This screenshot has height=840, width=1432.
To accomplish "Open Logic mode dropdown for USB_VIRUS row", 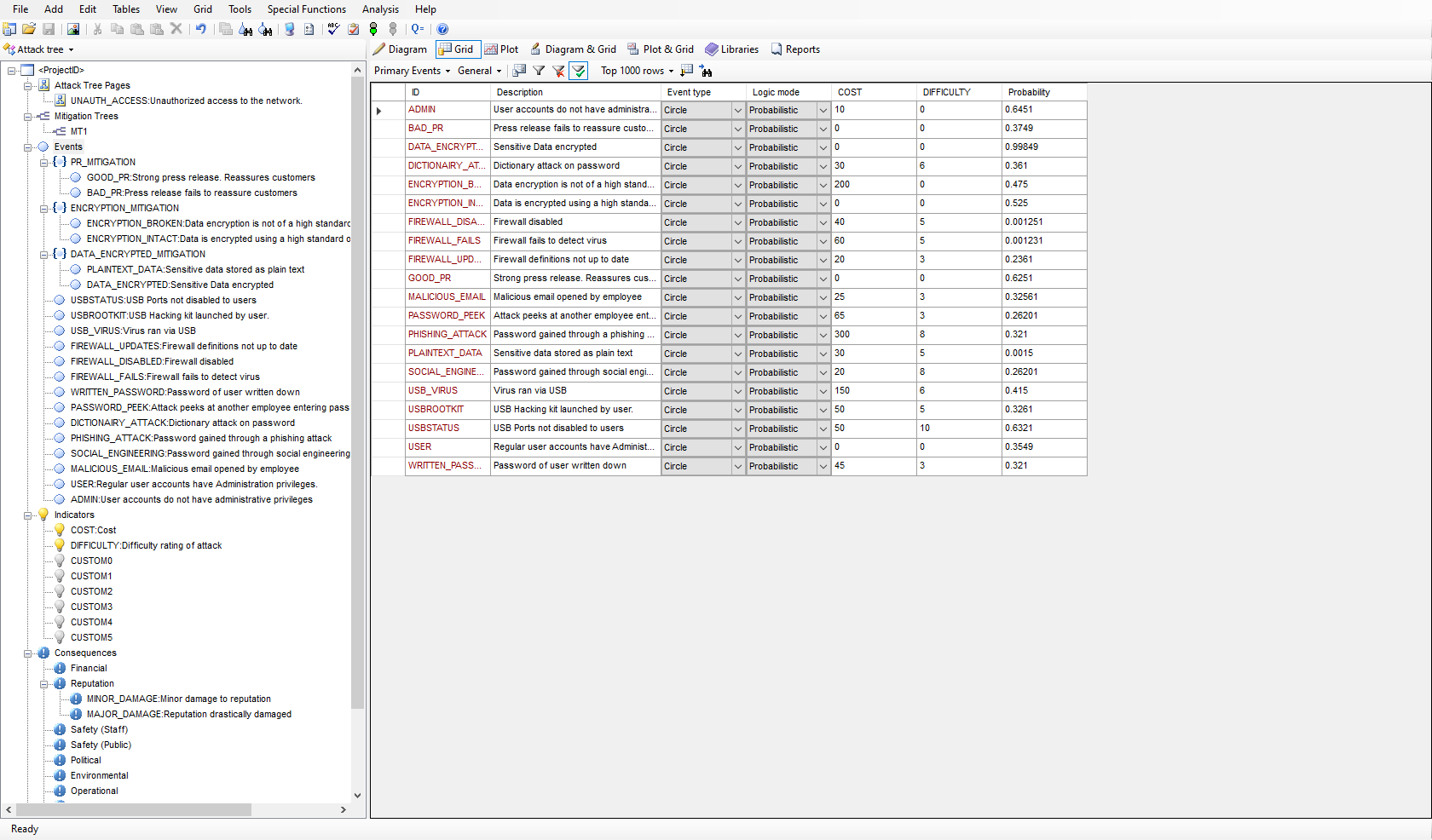I will tap(823, 391).
